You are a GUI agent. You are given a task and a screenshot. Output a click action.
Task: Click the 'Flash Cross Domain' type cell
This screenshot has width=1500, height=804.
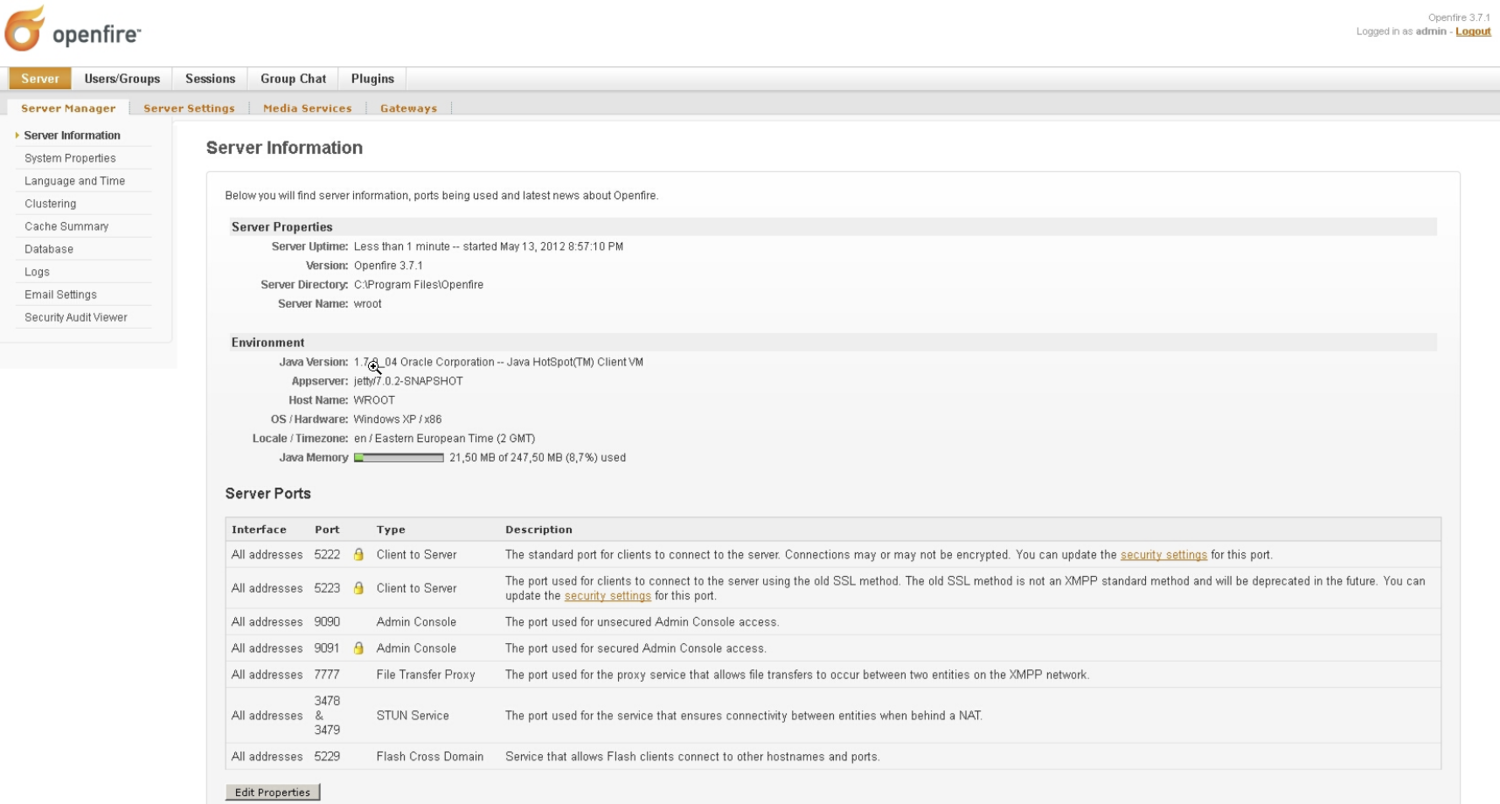(x=430, y=757)
